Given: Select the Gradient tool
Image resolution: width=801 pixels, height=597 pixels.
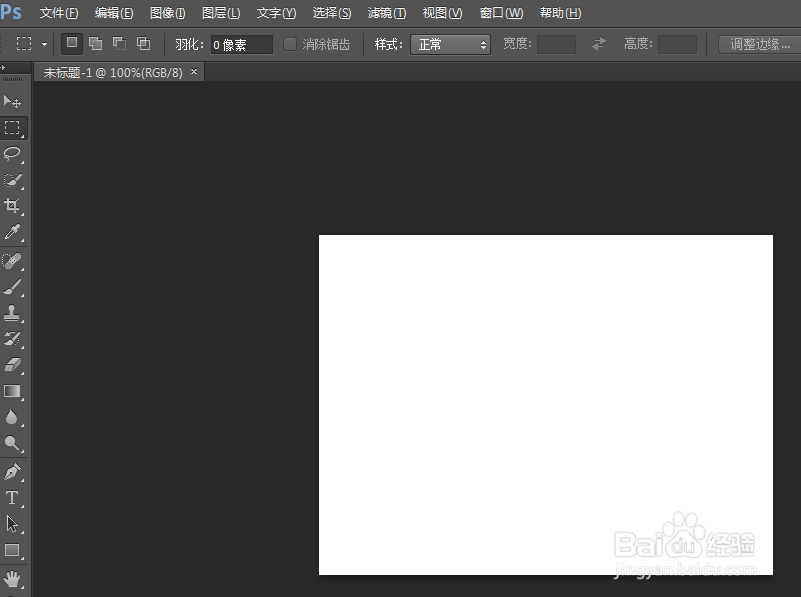Looking at the screenshot, I should tap(12, 391).
